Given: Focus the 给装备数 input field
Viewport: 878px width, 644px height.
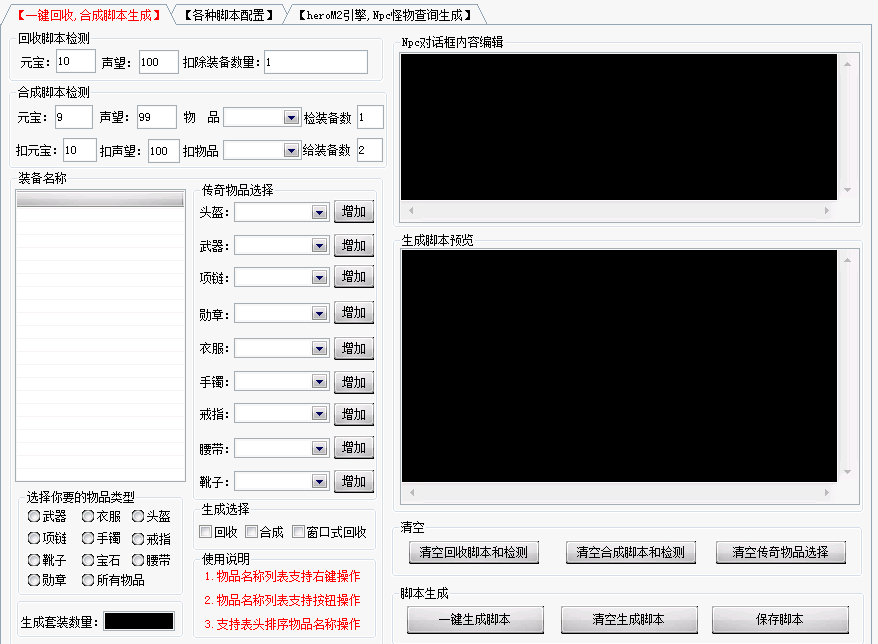Looking at the screenshot, I should coord(370,150).
